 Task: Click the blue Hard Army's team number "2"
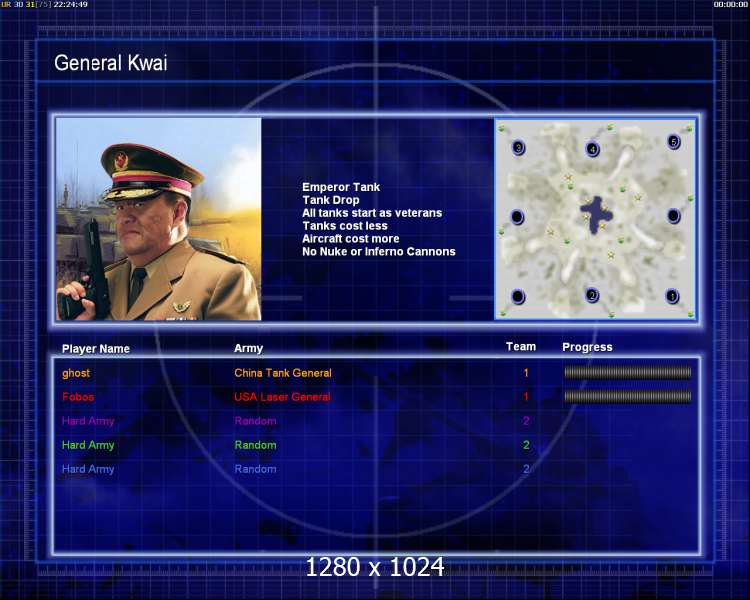click(526, 469)
